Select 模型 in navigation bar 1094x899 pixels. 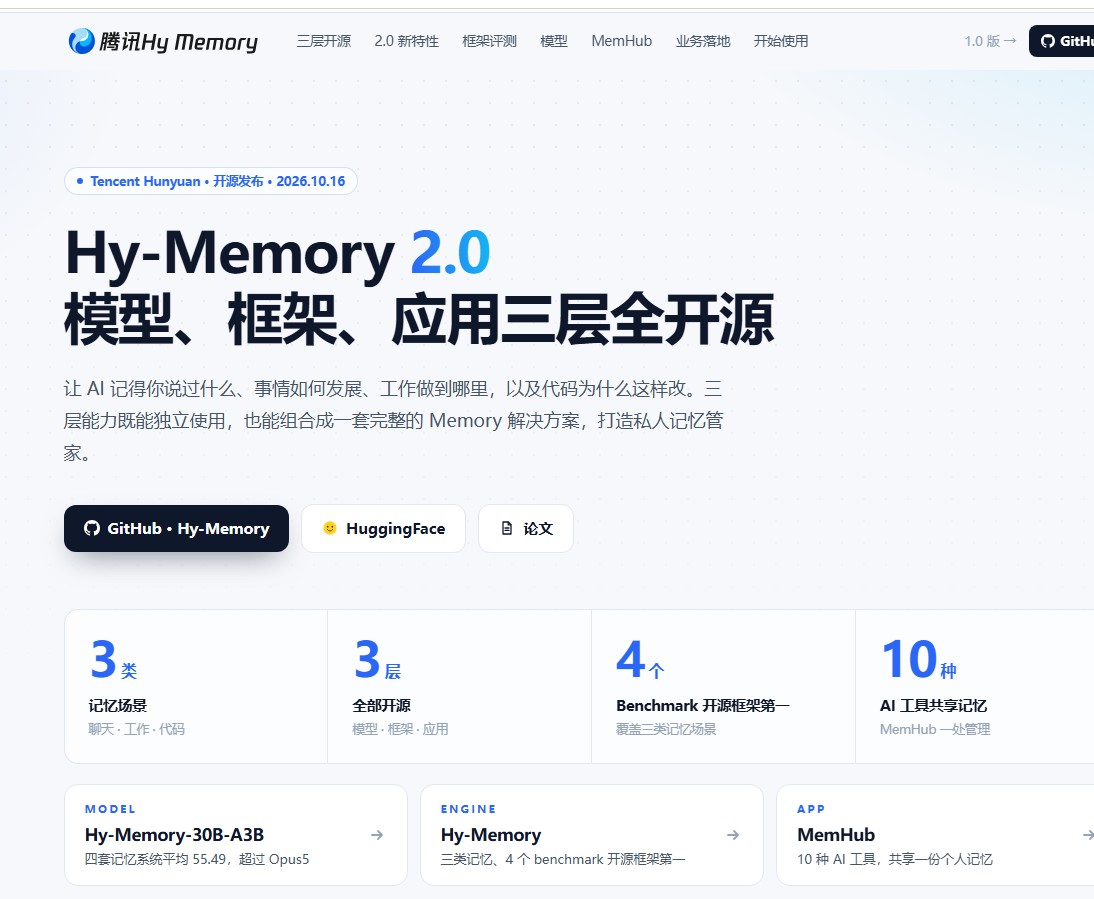[554, 41]
